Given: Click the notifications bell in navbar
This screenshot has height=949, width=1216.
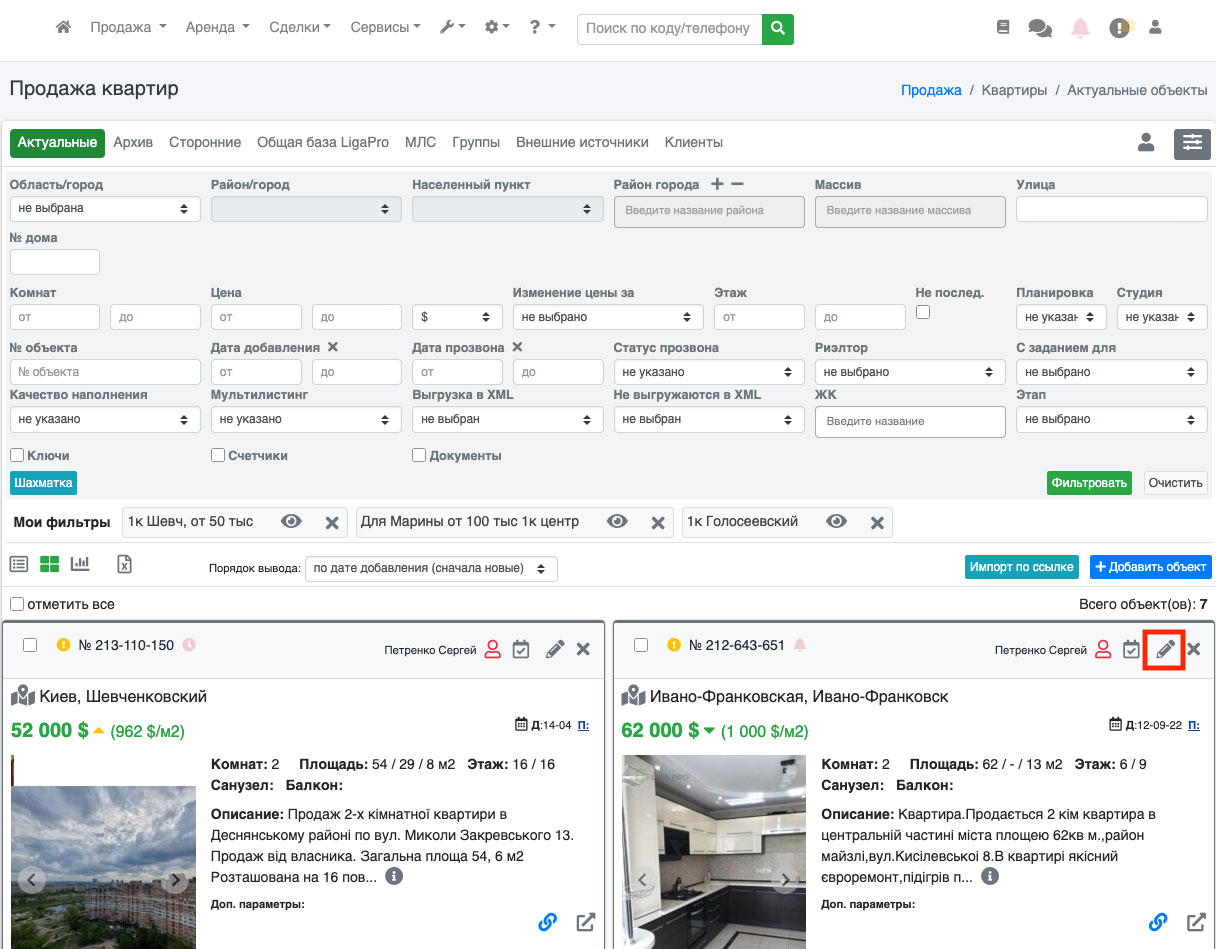Looking at the screenshot, I should click(x=1080, y=29).
